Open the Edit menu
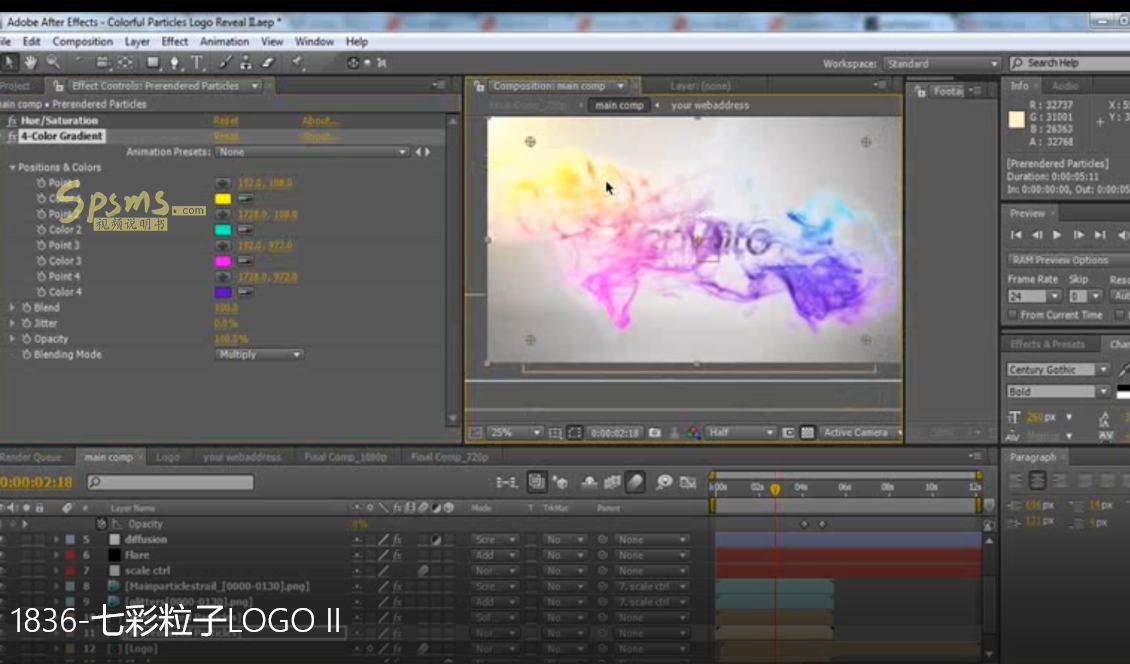Screen dimensions: 1130x664 click(x=32, y=42)
